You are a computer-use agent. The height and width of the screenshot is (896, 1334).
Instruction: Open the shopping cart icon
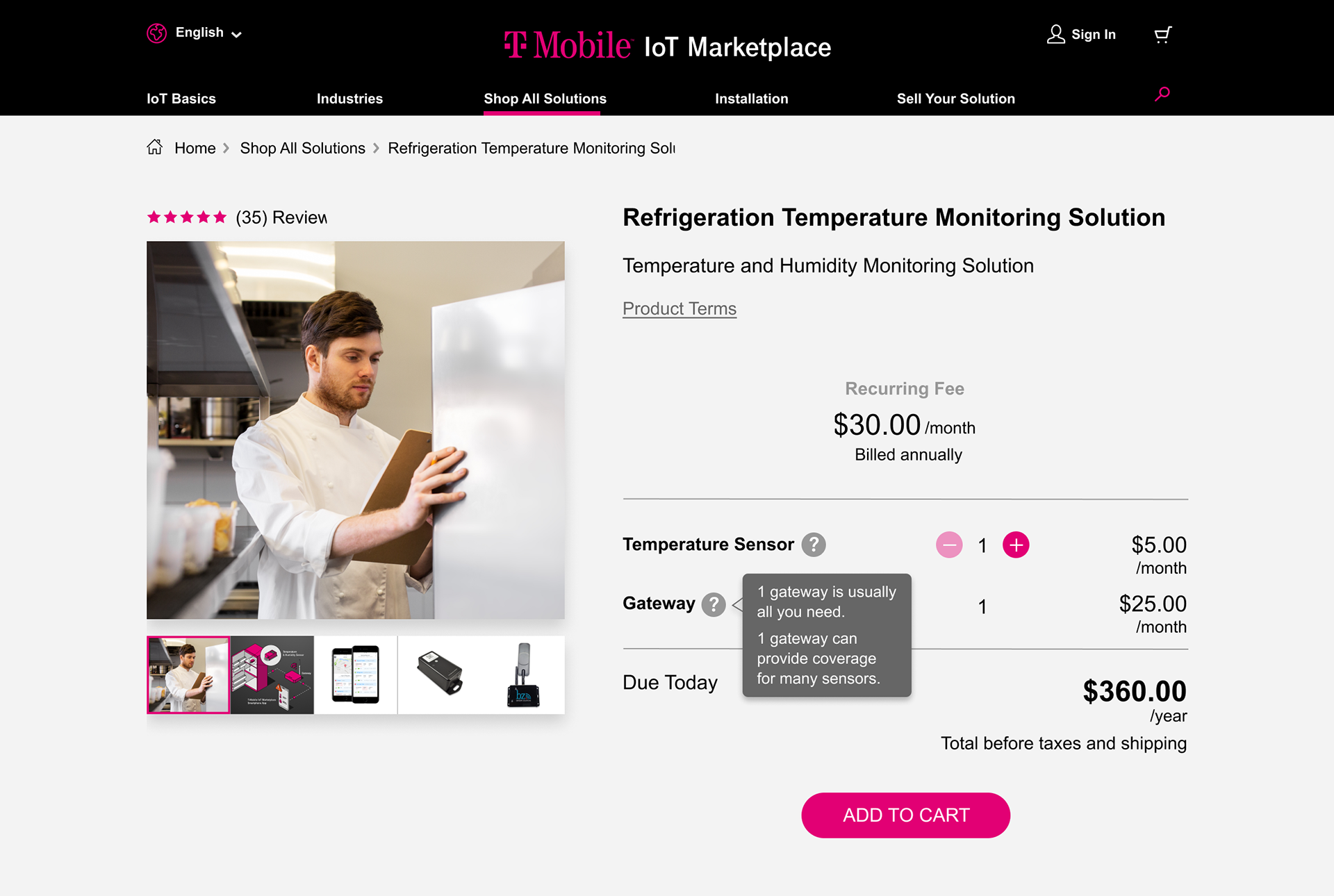pos(1163,35)
